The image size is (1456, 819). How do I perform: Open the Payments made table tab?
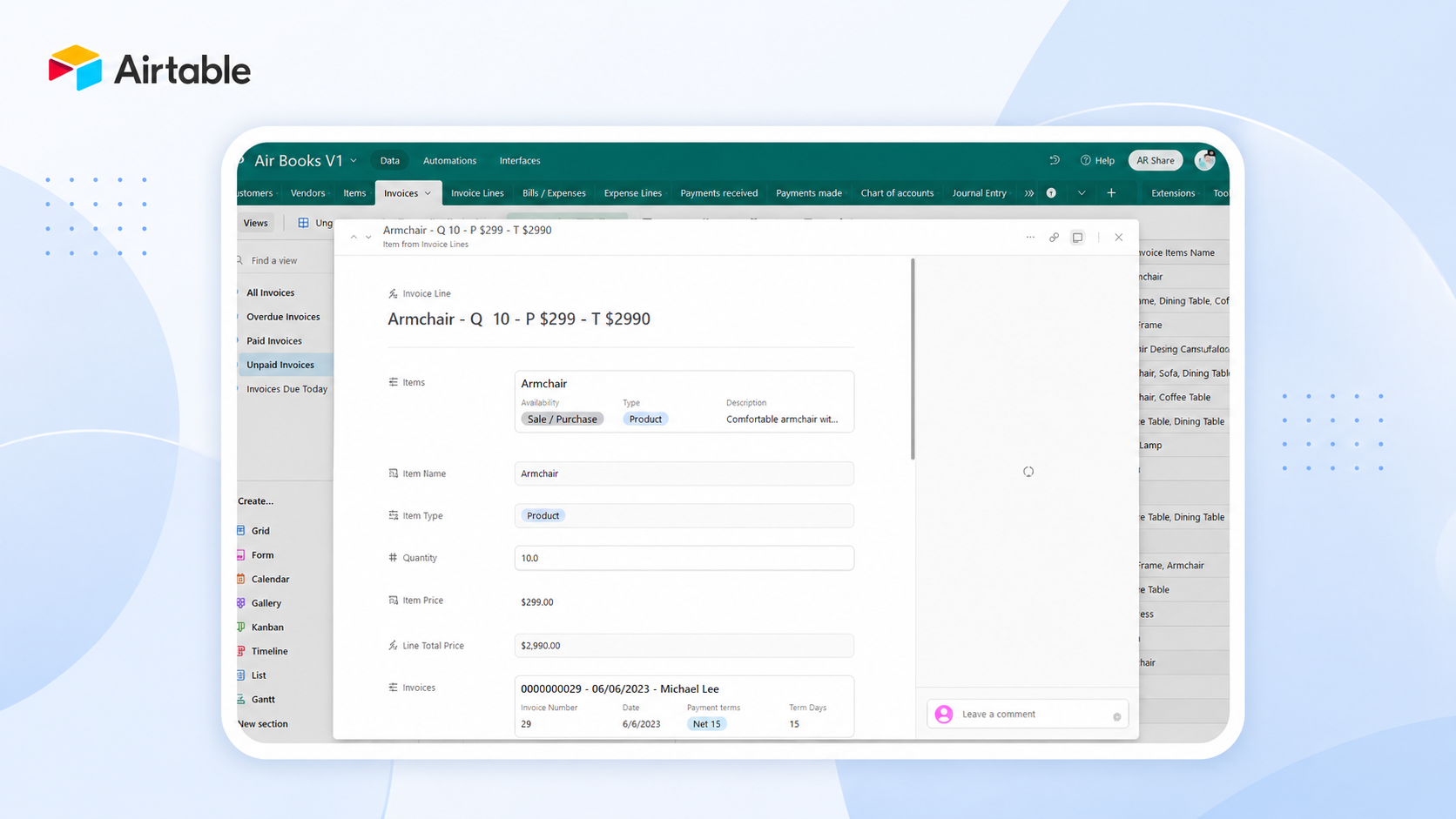pos(809,193)
